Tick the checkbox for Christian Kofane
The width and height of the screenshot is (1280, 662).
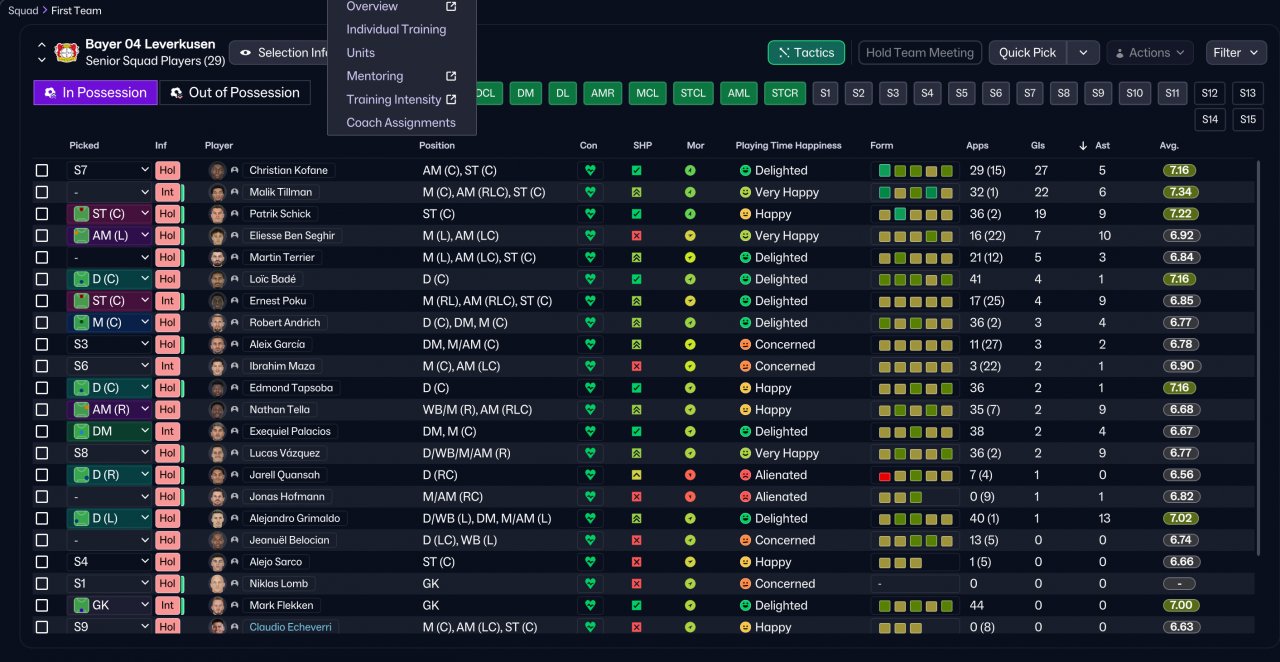click(42, 170)
